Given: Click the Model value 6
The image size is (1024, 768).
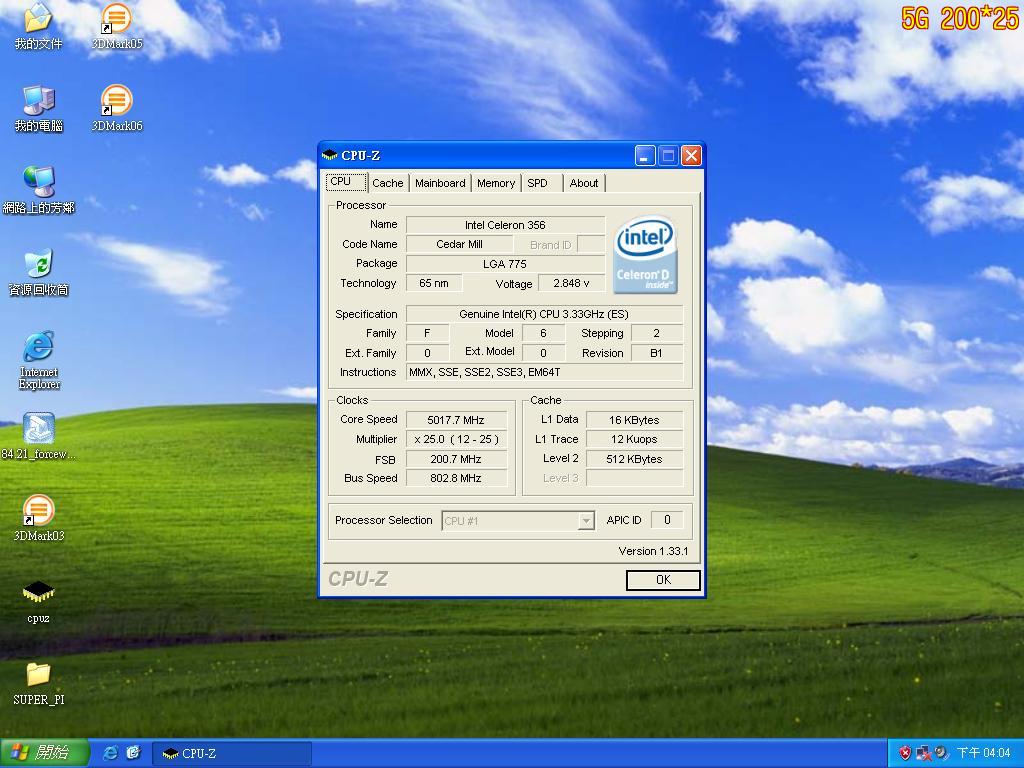Looking at the screenshot, I should [543, 334].
